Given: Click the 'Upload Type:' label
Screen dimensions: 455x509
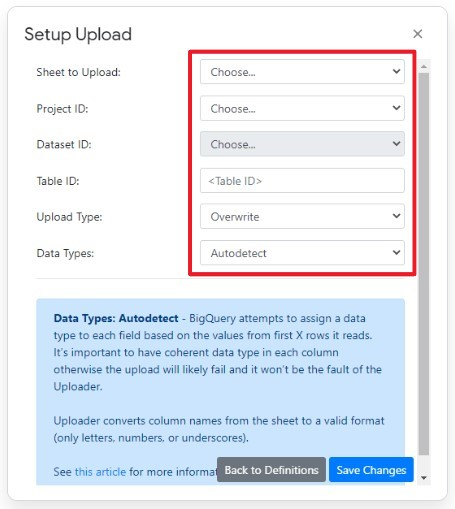Looking at the screenshot, I should coord(69,217).
